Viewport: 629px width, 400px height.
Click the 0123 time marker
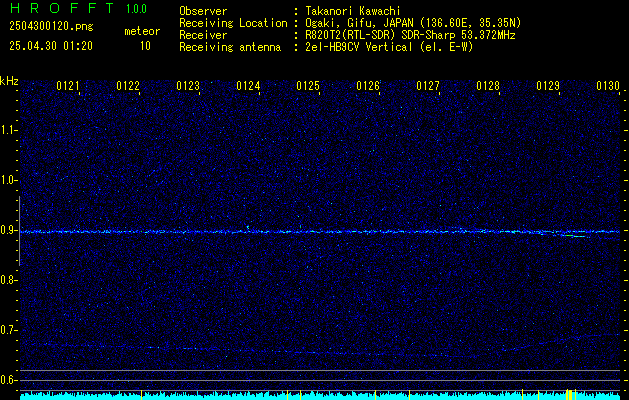(188, 86)
